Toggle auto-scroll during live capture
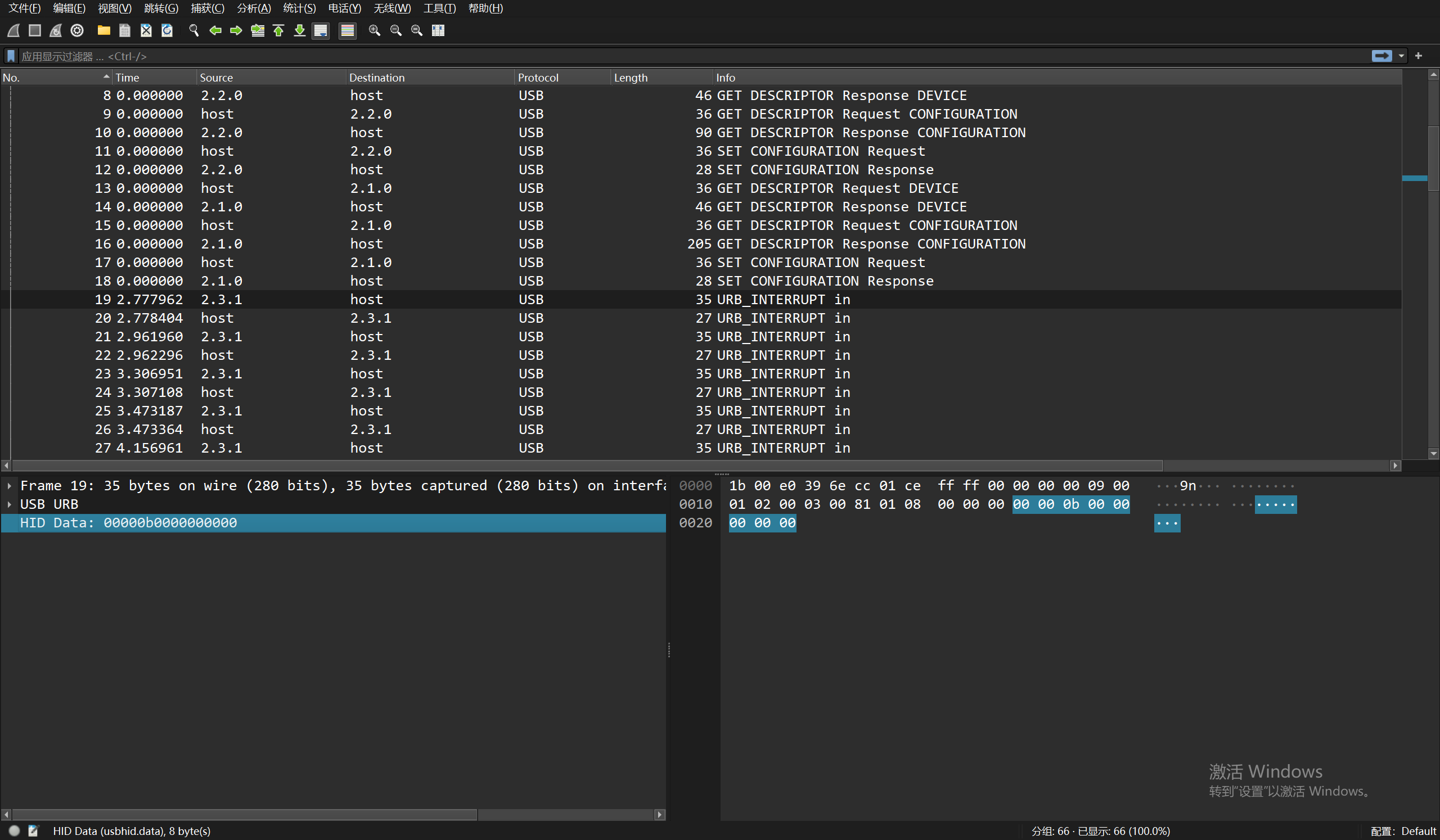The width and height of the screenshot is (1440, 840). [x=321, y=30]
